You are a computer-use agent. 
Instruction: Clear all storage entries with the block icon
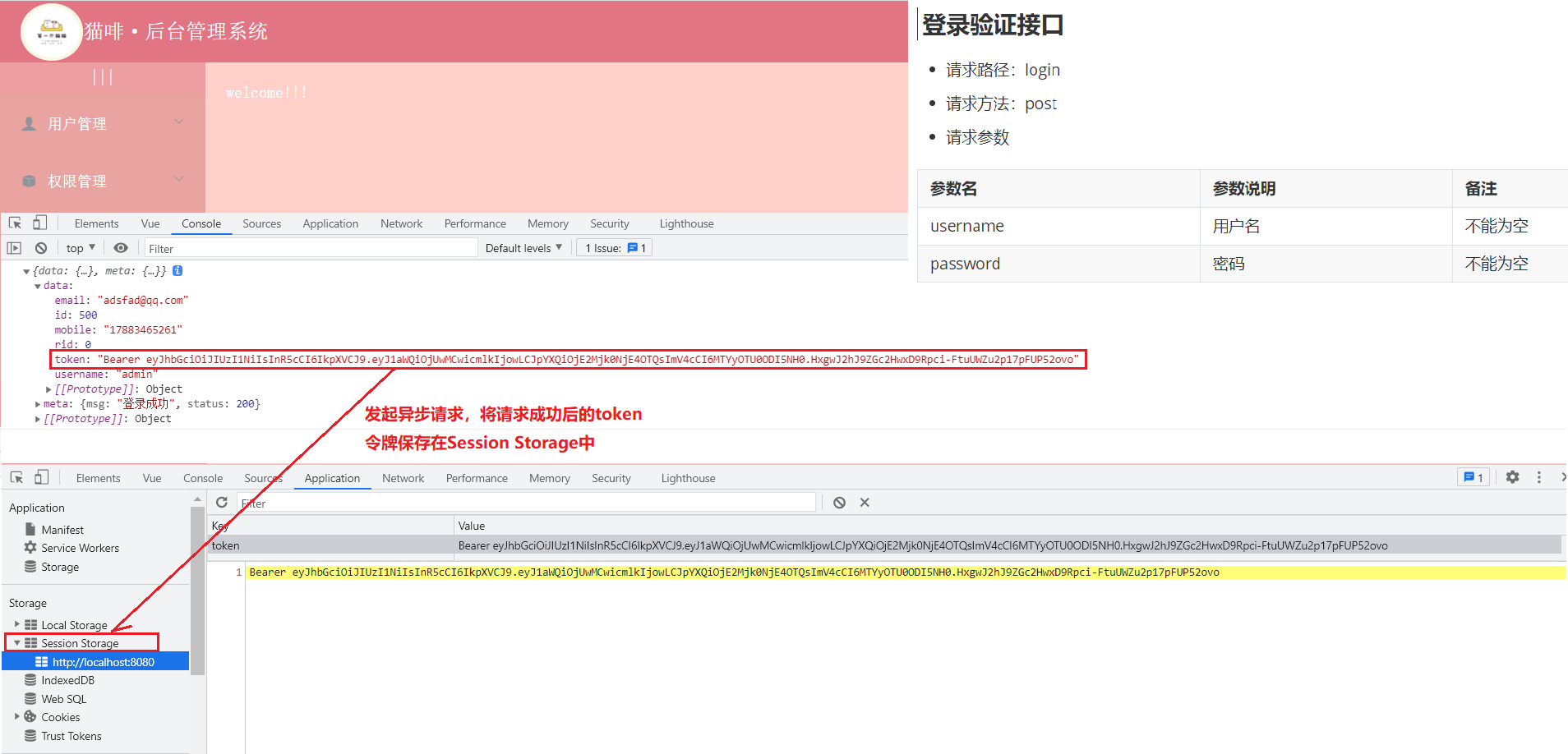pyautogui.click(x=838, y=502)
